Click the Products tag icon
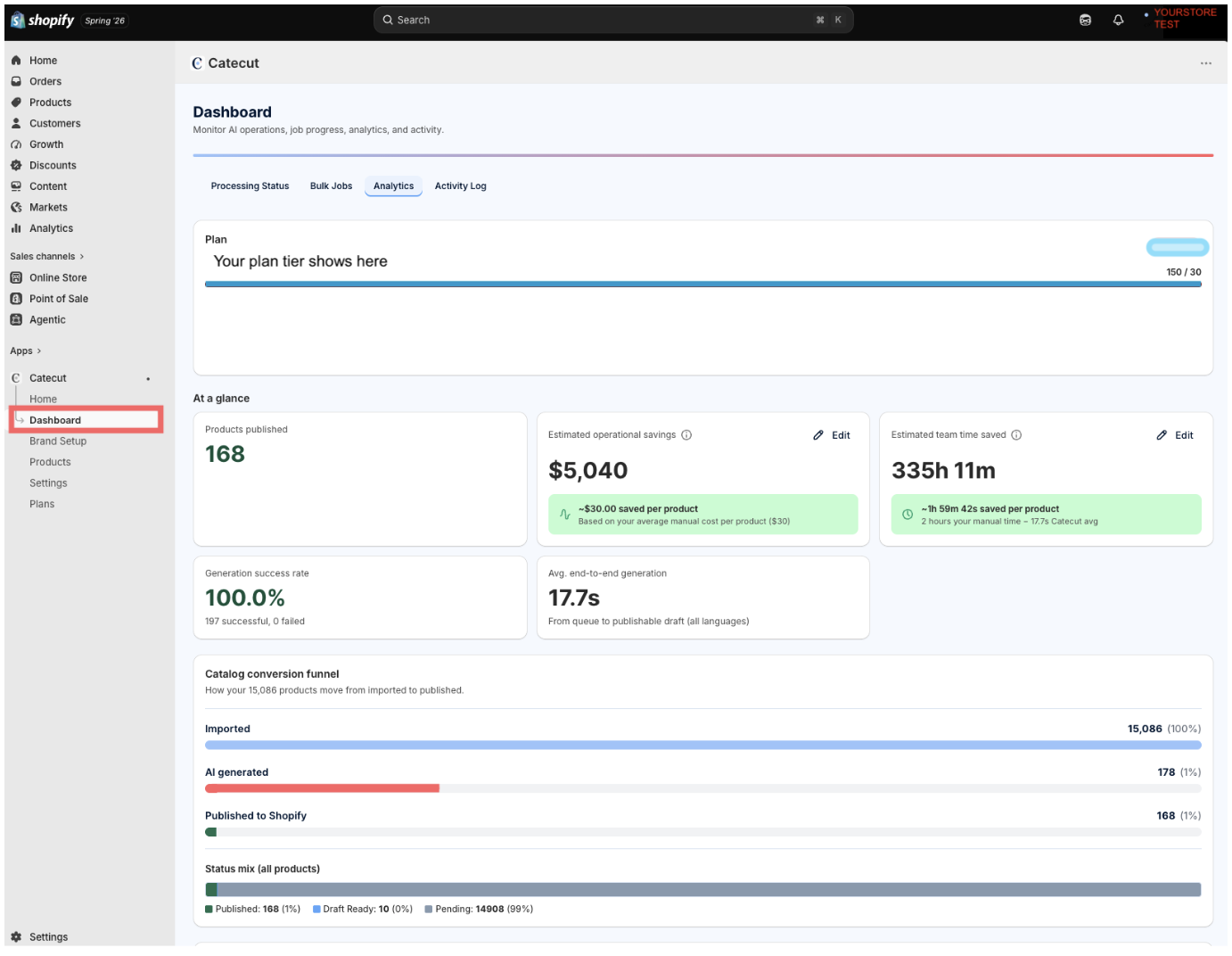 [16, 103]
